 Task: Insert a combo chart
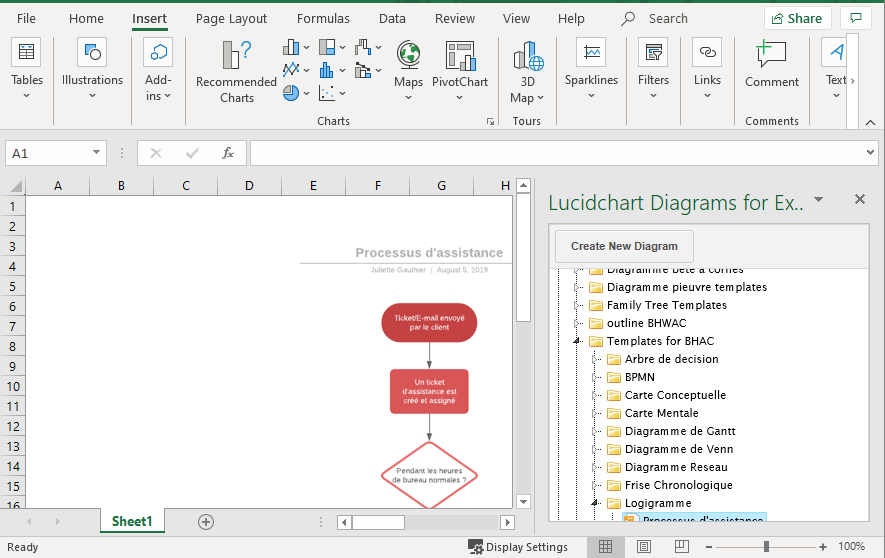[x=368, y=70]
